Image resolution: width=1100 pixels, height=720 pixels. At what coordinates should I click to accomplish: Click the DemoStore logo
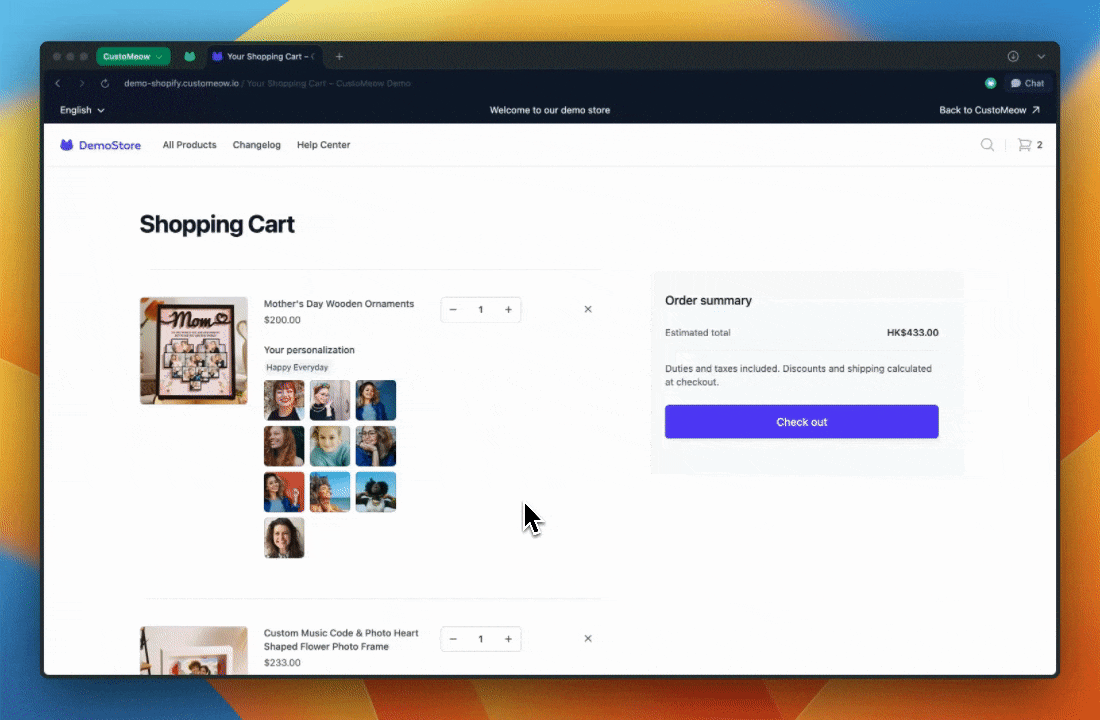[x=100, y=145]
